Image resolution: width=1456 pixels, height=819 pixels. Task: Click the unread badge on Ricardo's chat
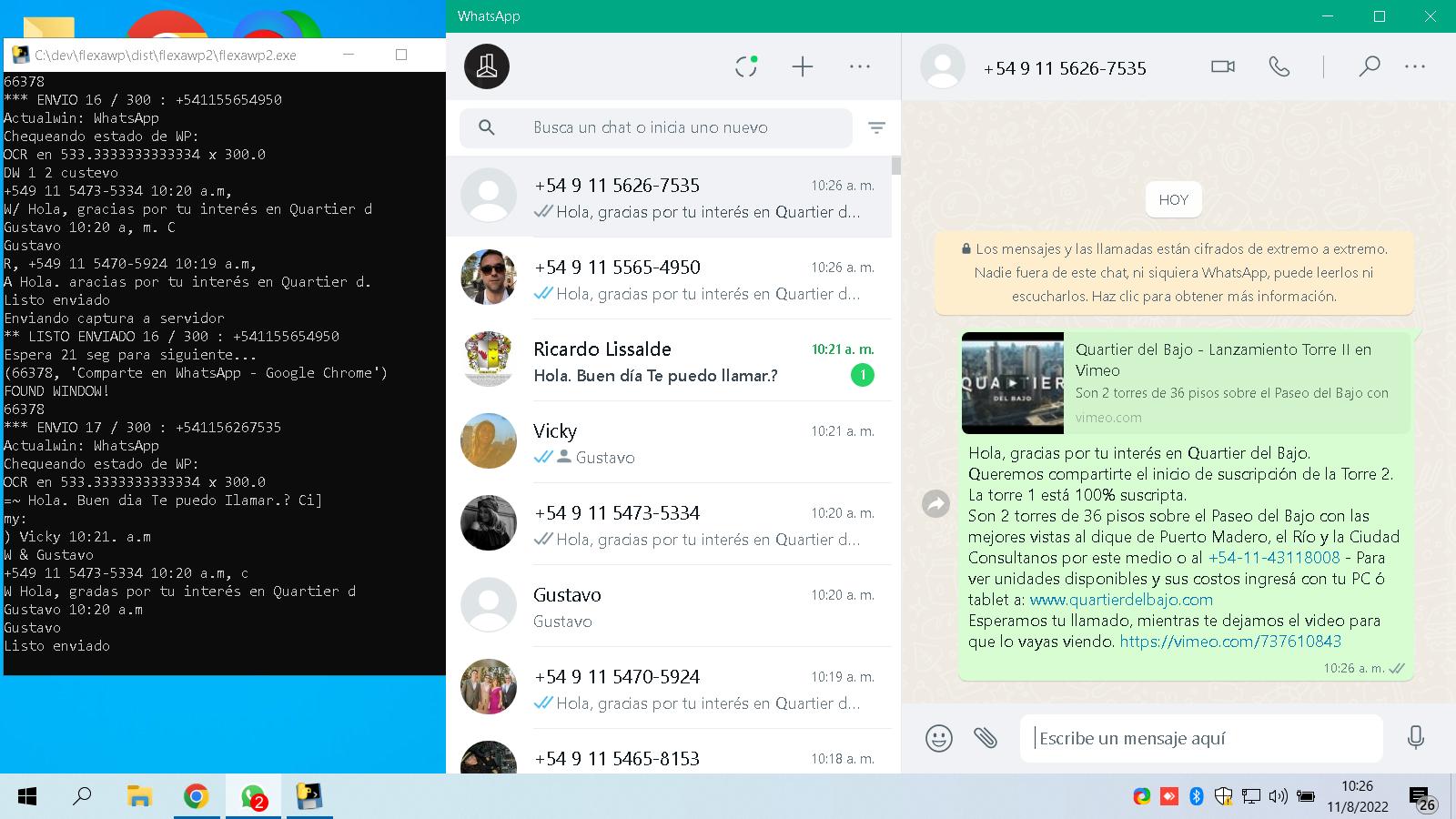(862, 375)
